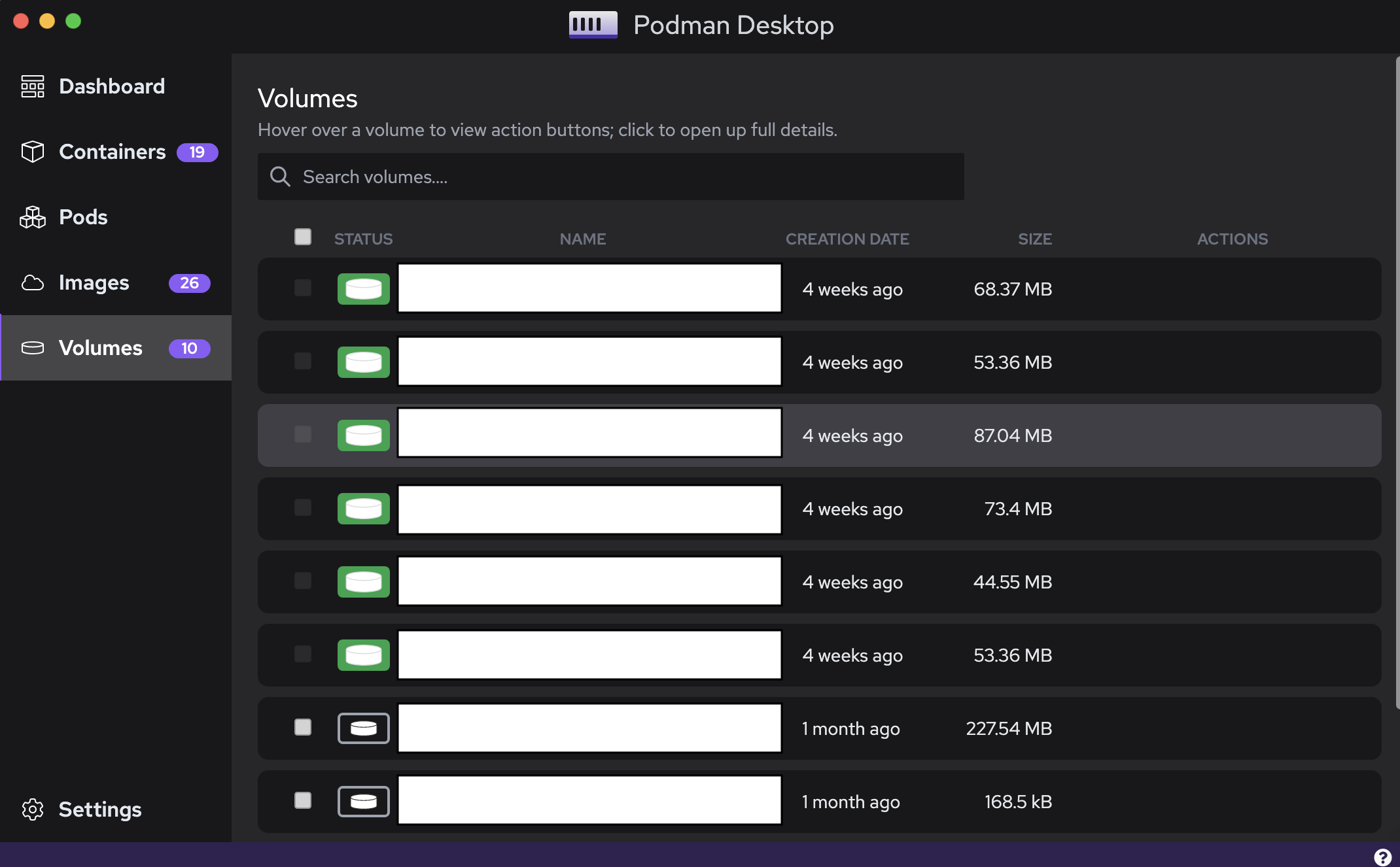Click green status icon of 68.37 MB volume
Viewport: 1400px width, 867px height.
point(363,289)
